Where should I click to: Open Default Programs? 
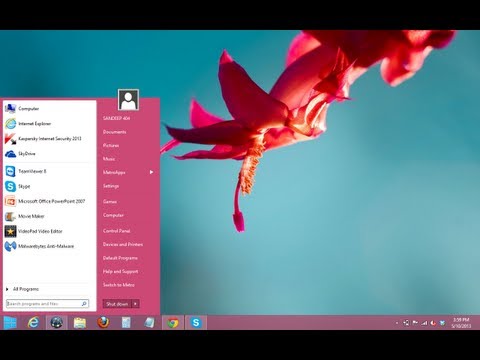tap(120, 258)
